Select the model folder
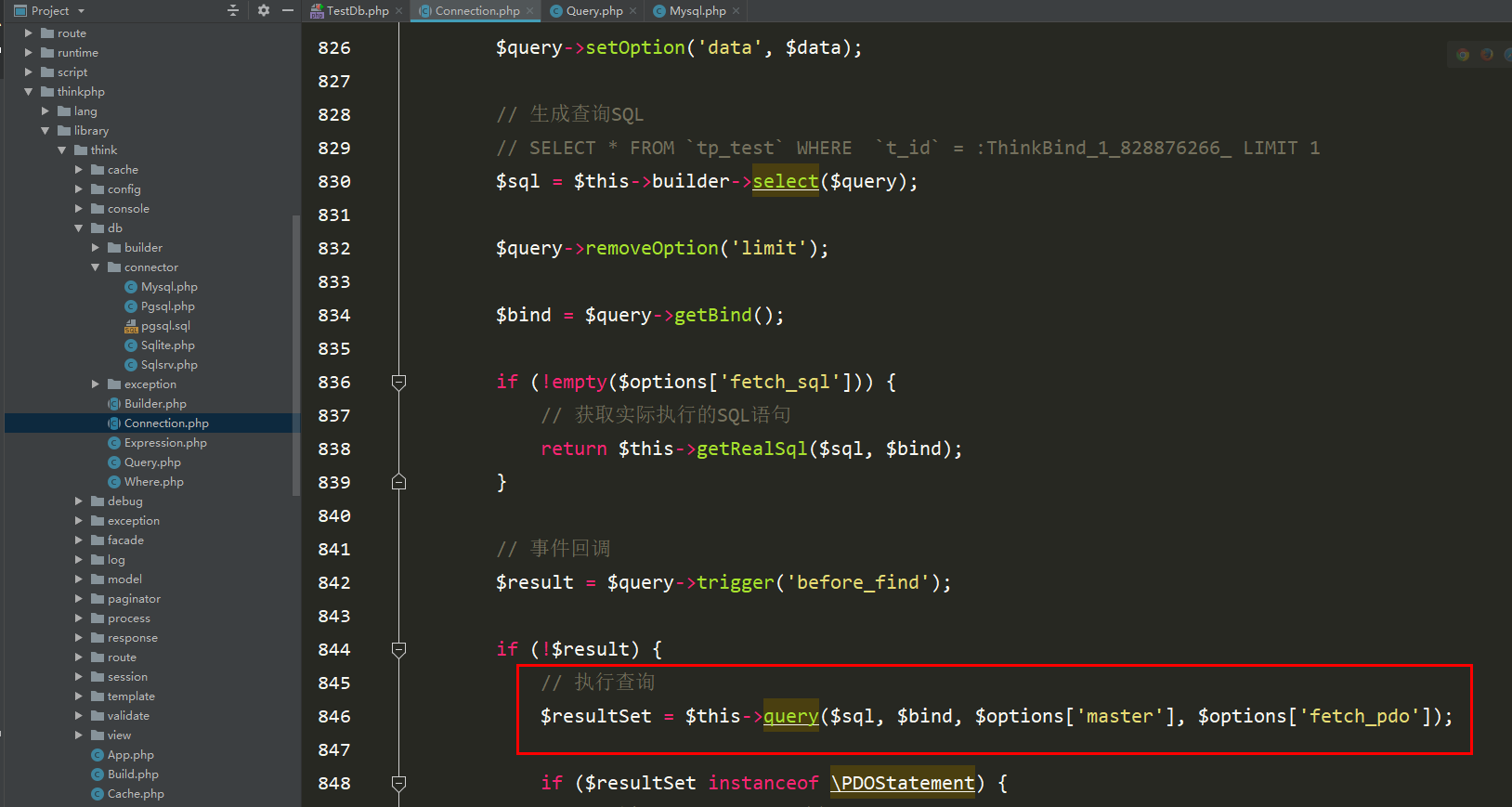Screen dimensions: 1512x807 124,579
